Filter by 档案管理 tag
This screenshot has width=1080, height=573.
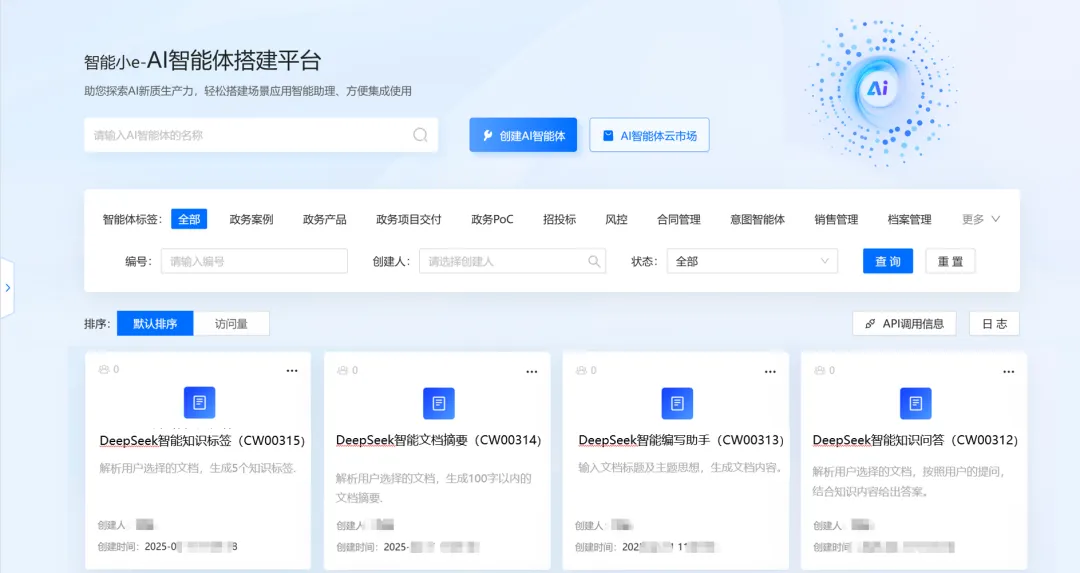pyautogui.click(x=909, y=219)
